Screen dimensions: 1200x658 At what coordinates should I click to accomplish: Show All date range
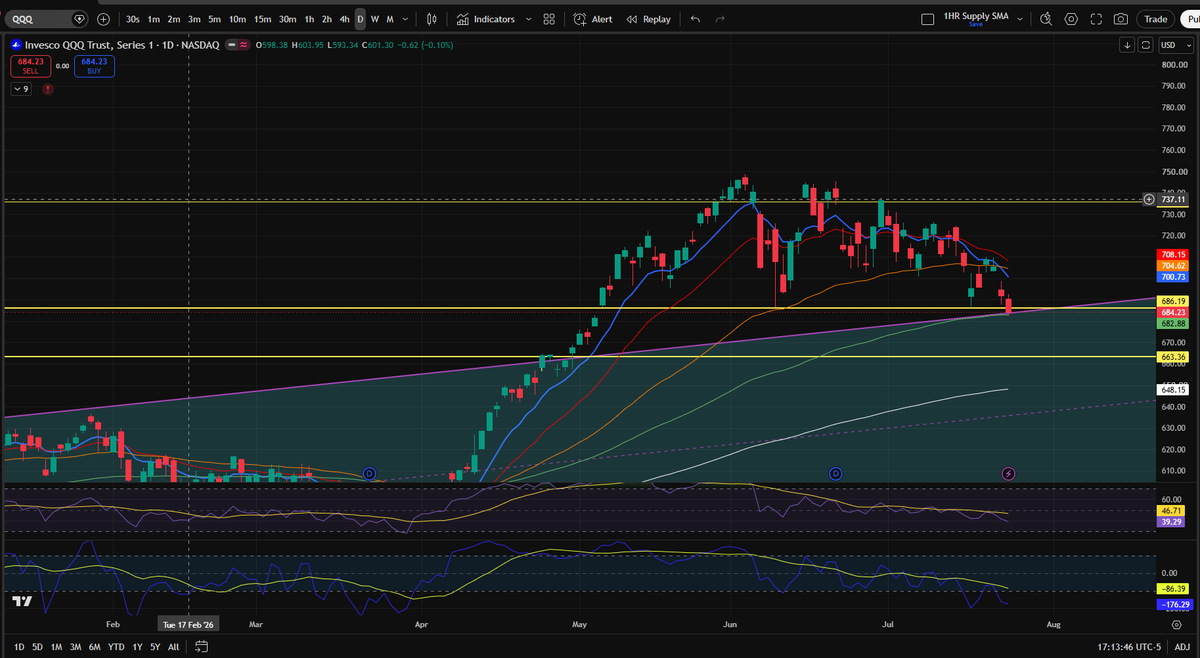click(174, 646)
